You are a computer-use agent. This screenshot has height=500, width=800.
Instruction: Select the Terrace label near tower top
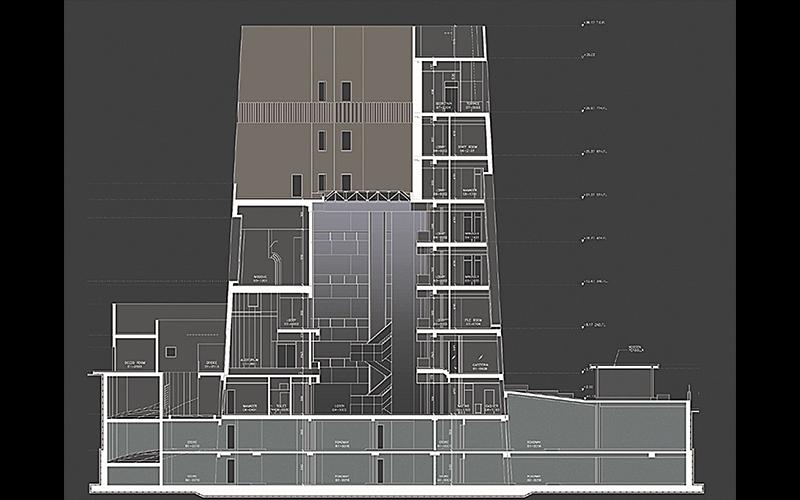(x=473, y=105)
